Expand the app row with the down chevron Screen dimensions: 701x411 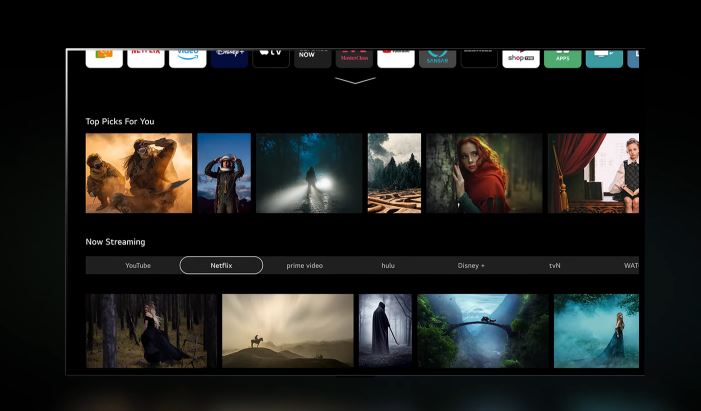(x=355, y=81)
